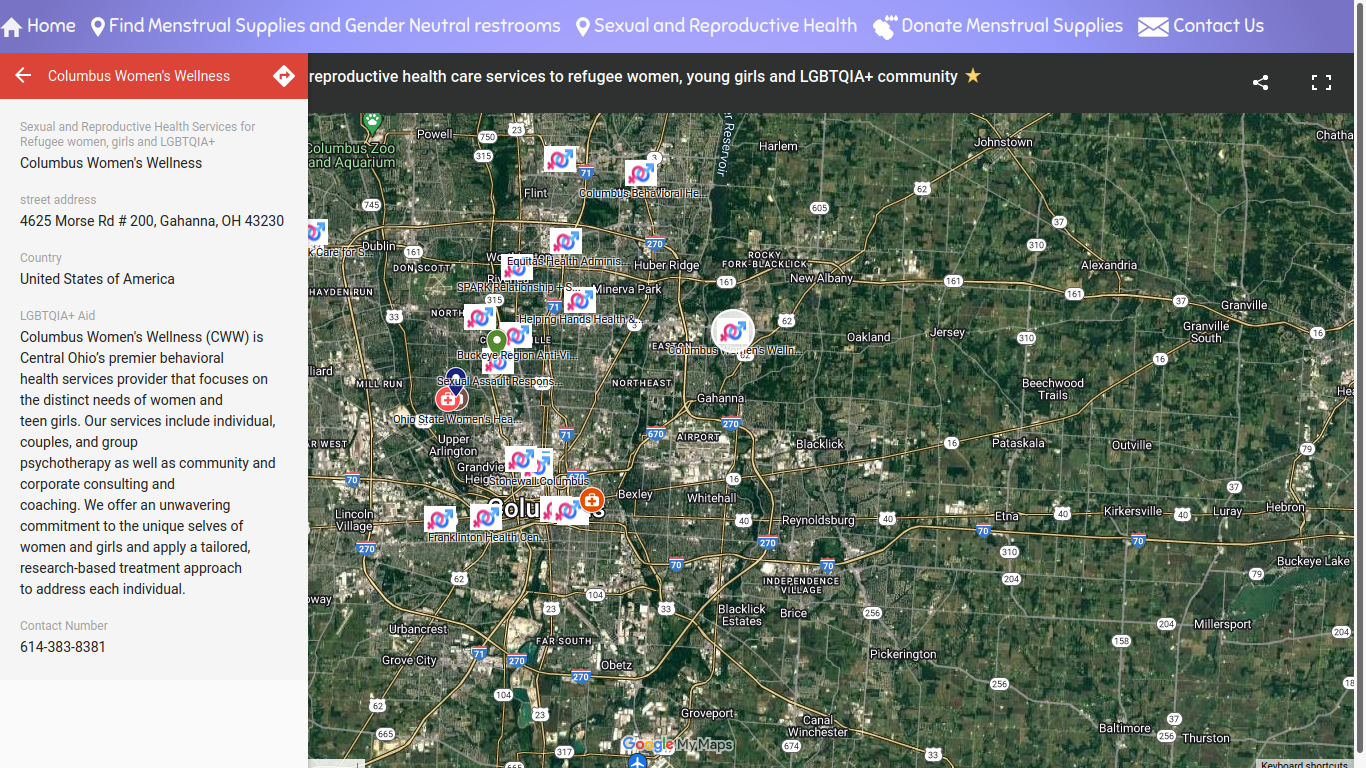1366x768 pixels.
Task: Select the Helping Hands Health marker
Action: pos(579,301)
